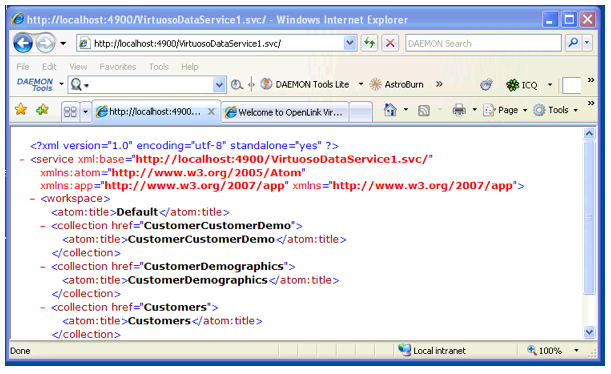Click the Favorites Center star icon
This screenshot has height=374, width=611.
click(21, 109)
